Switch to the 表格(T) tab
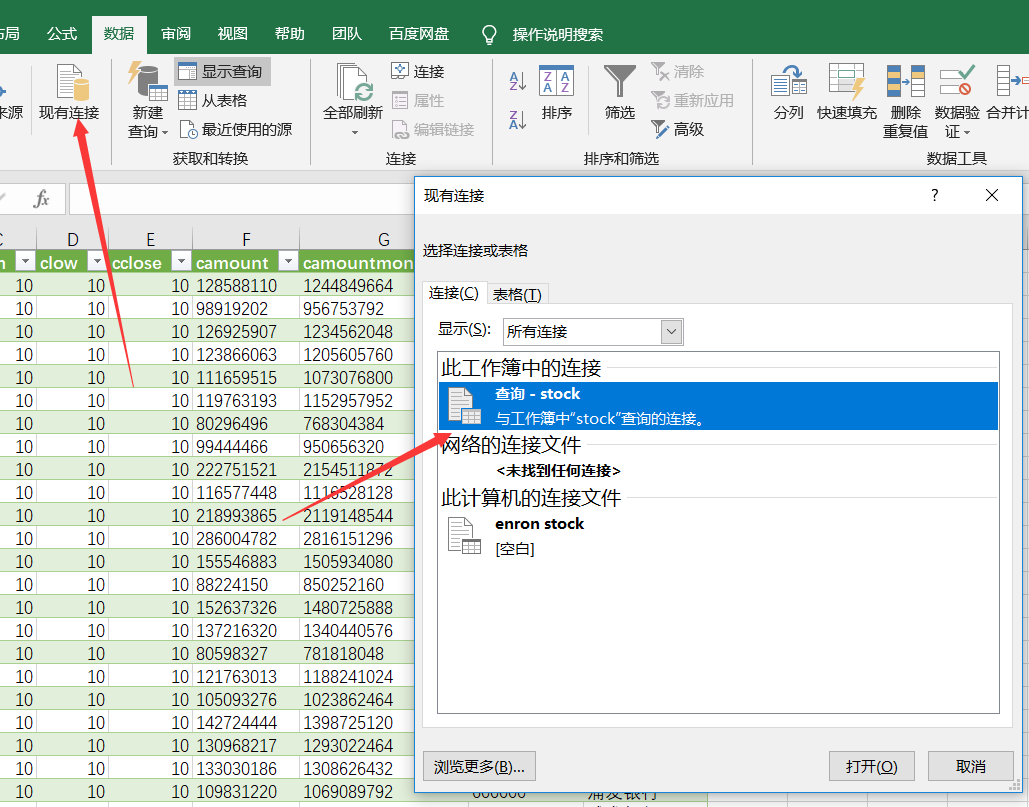 tap(517, 294)
